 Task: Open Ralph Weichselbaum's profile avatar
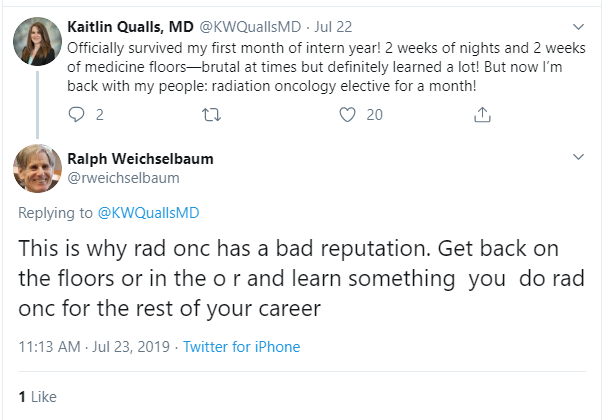coord(37,167)
